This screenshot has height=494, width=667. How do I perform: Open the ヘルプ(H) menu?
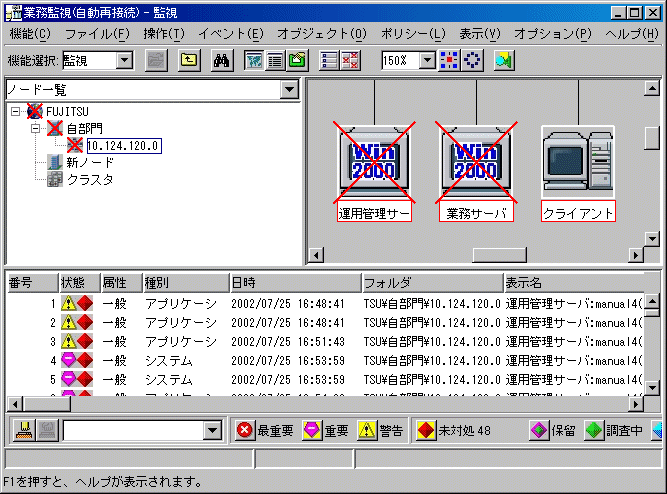click(632, 34)
